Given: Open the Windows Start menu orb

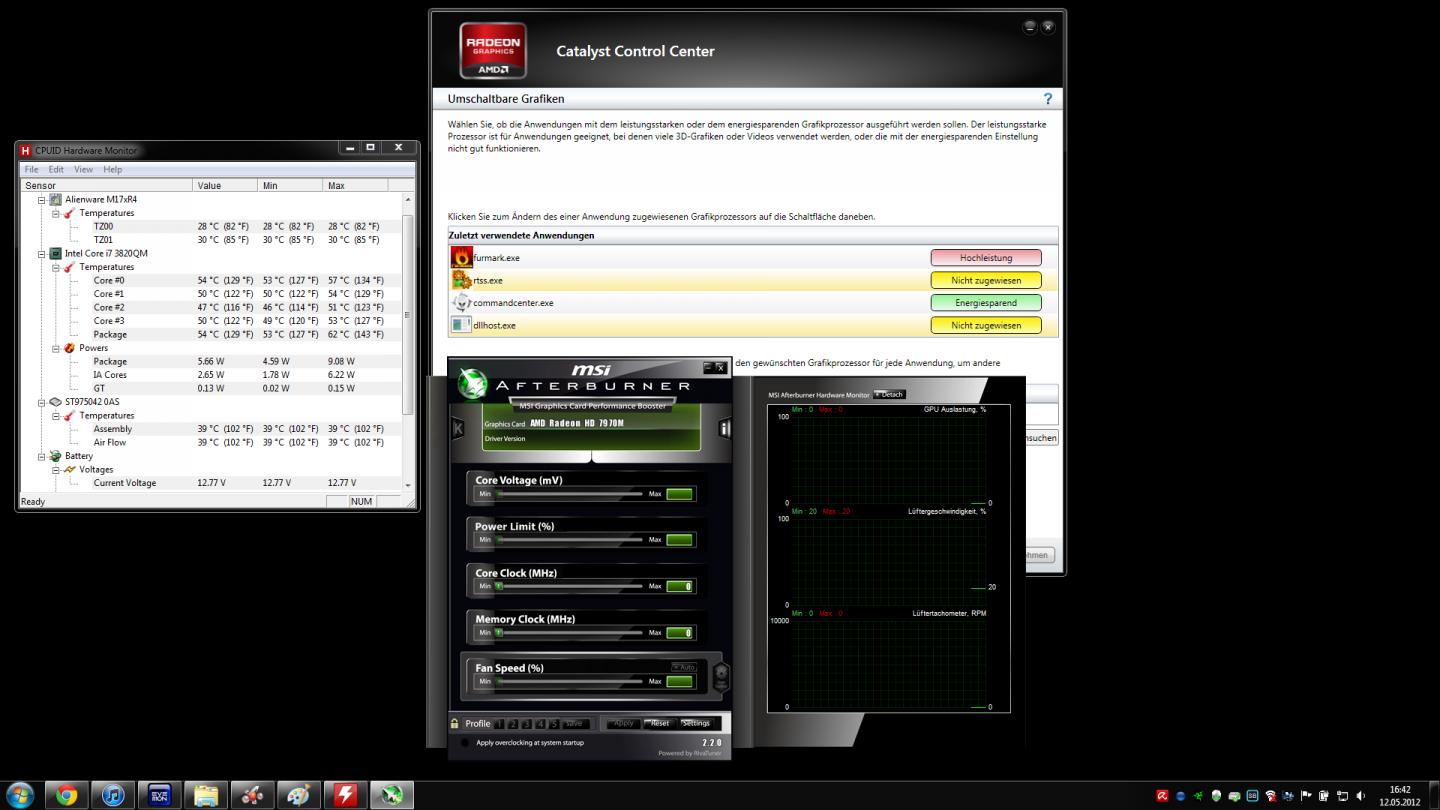Looking at the screenshot, I should 20,795.
